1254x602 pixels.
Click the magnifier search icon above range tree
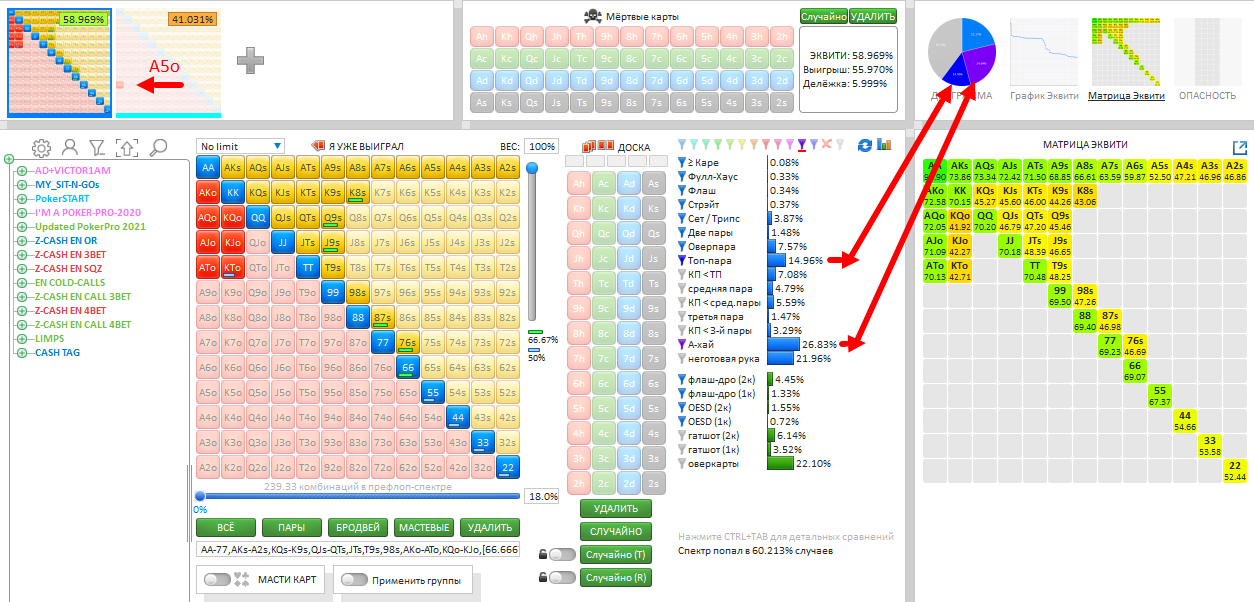point(158,148)
